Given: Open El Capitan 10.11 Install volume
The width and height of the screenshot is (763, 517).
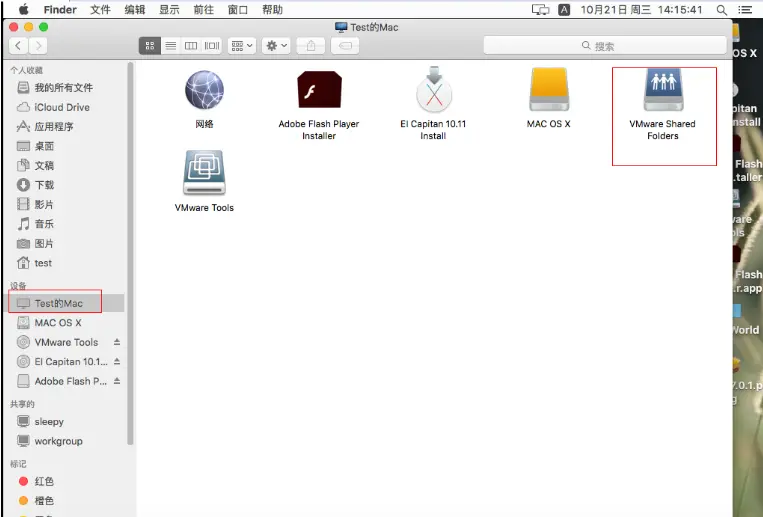Looking at the screenshot, I should [x=434, y=90].
